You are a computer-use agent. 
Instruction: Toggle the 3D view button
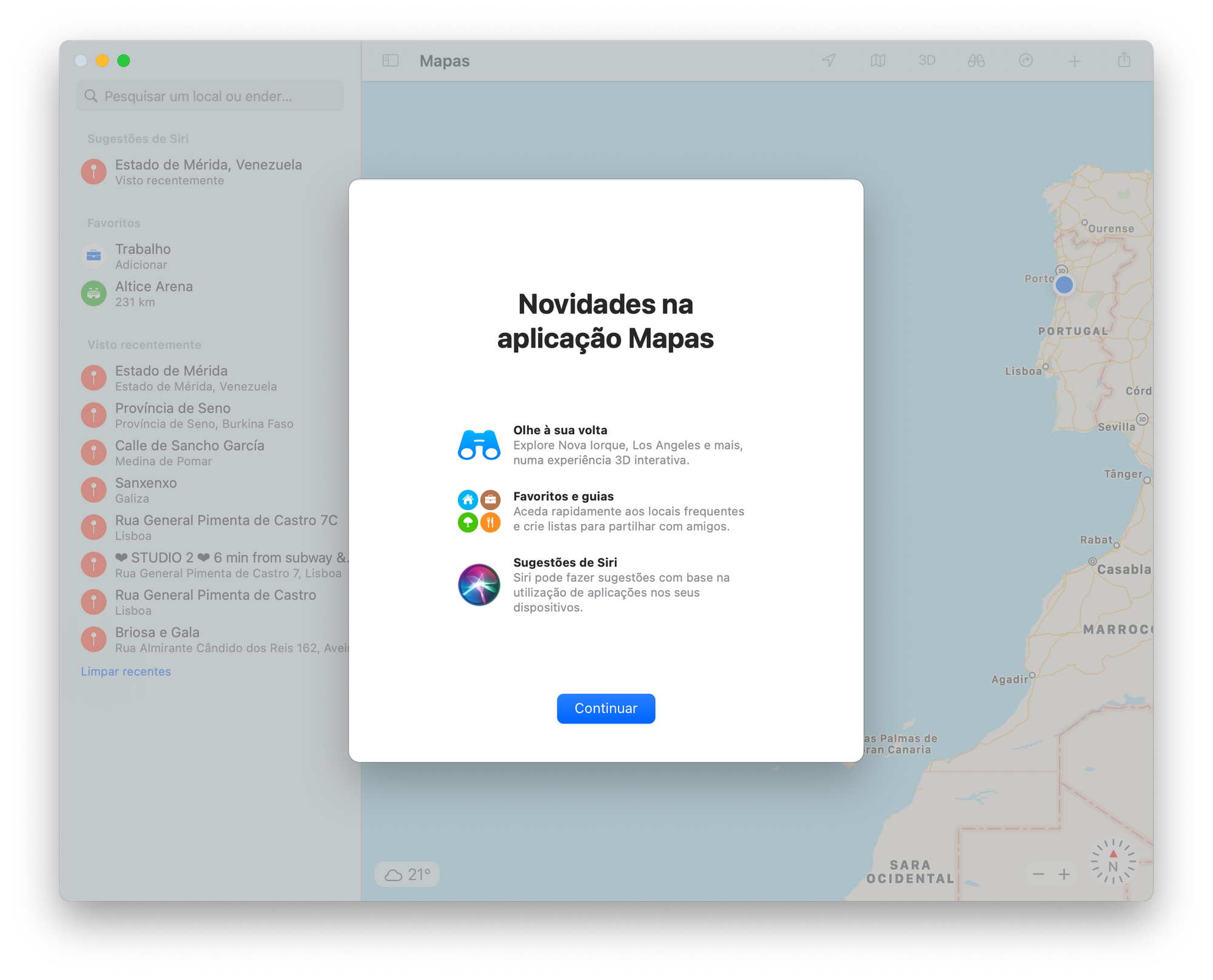point(926,61)
